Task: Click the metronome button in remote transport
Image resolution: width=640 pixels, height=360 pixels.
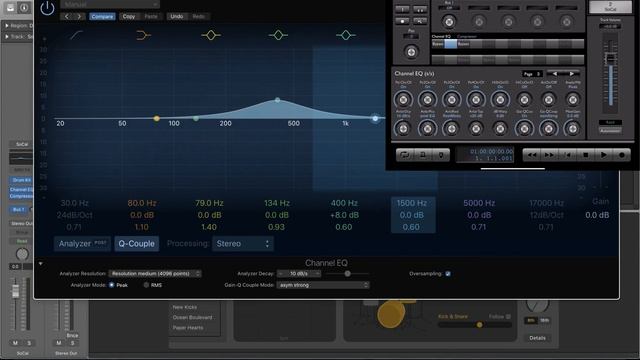Action: [423, 155]
